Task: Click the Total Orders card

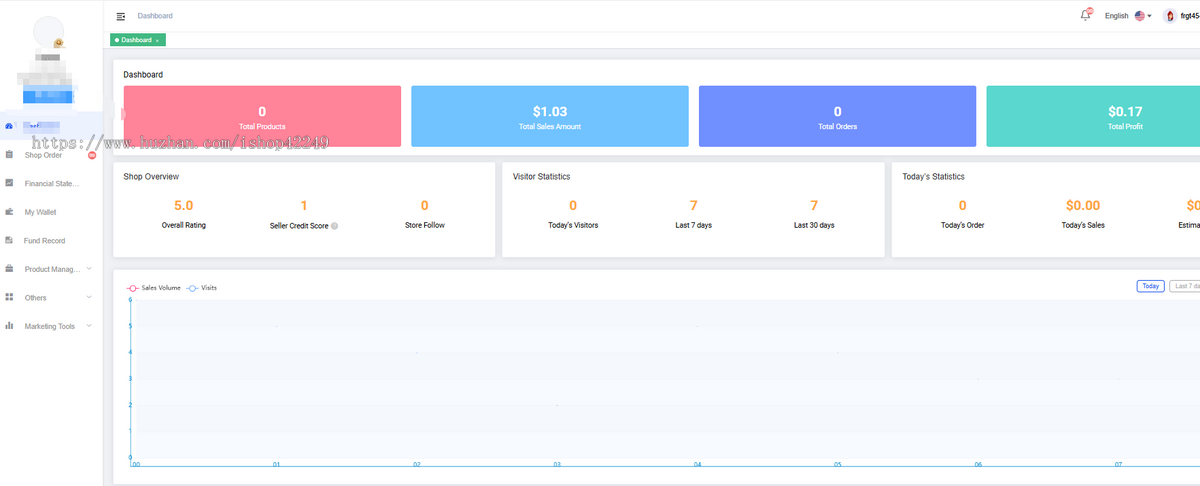Action: (837, 116)
